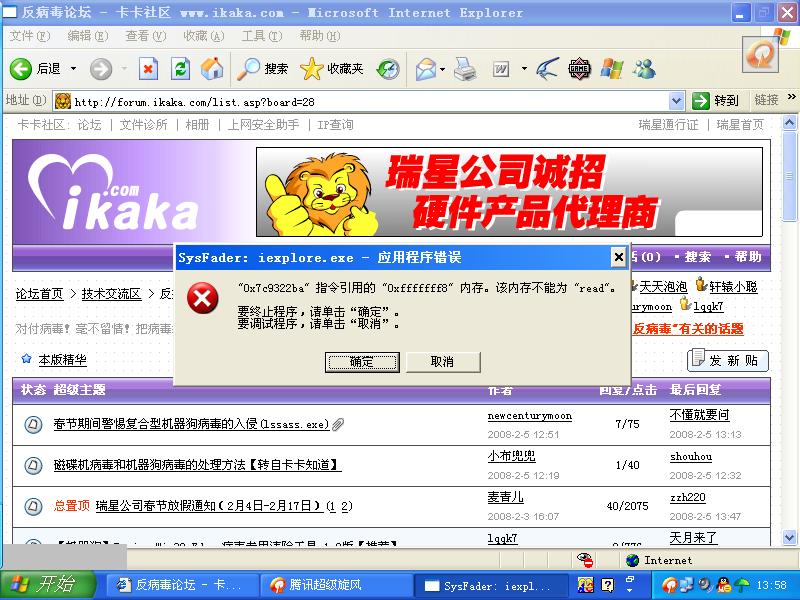This screenshot has height=600, width=800.
Task: Open author newcenturymoon's profile
Action: pos(530,416)
